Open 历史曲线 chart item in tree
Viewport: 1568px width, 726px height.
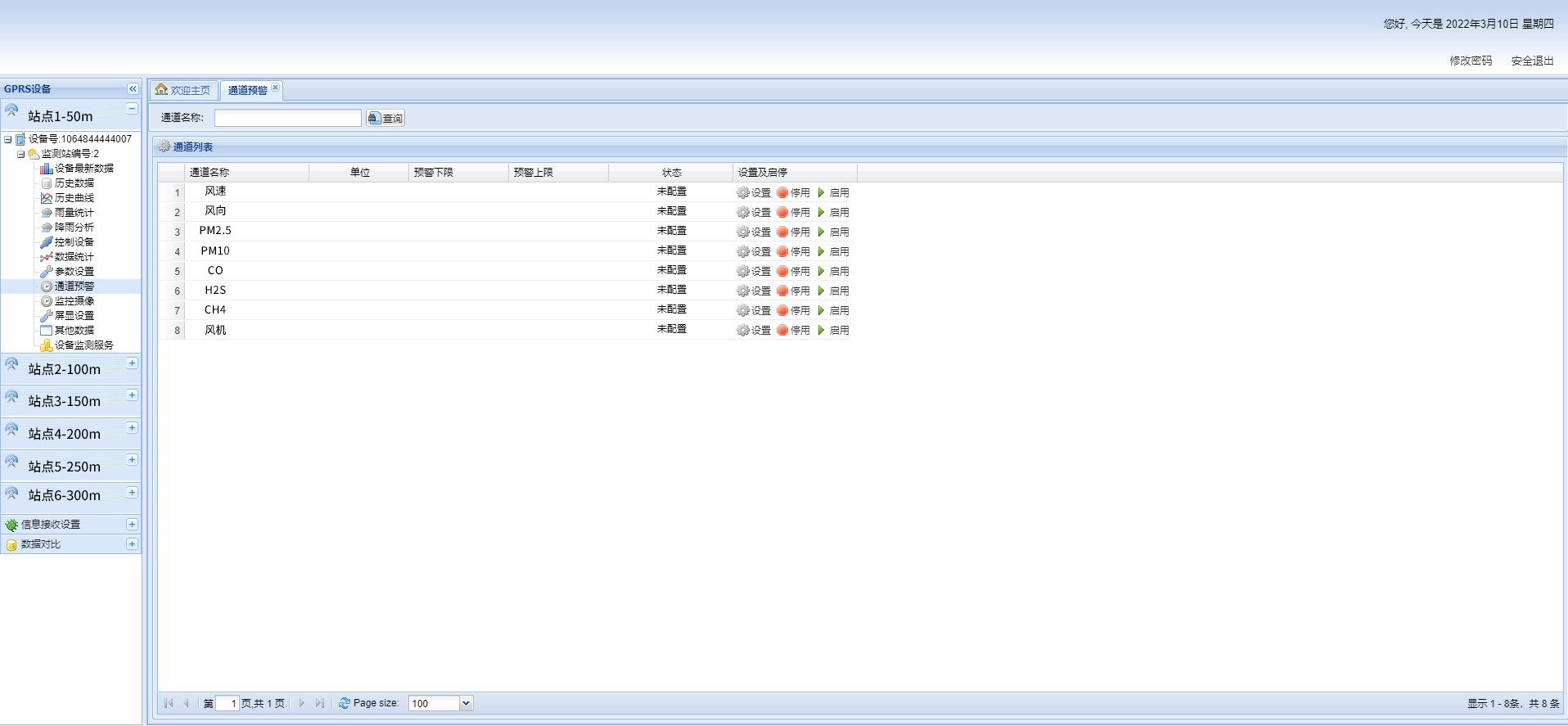coord(74,198)
